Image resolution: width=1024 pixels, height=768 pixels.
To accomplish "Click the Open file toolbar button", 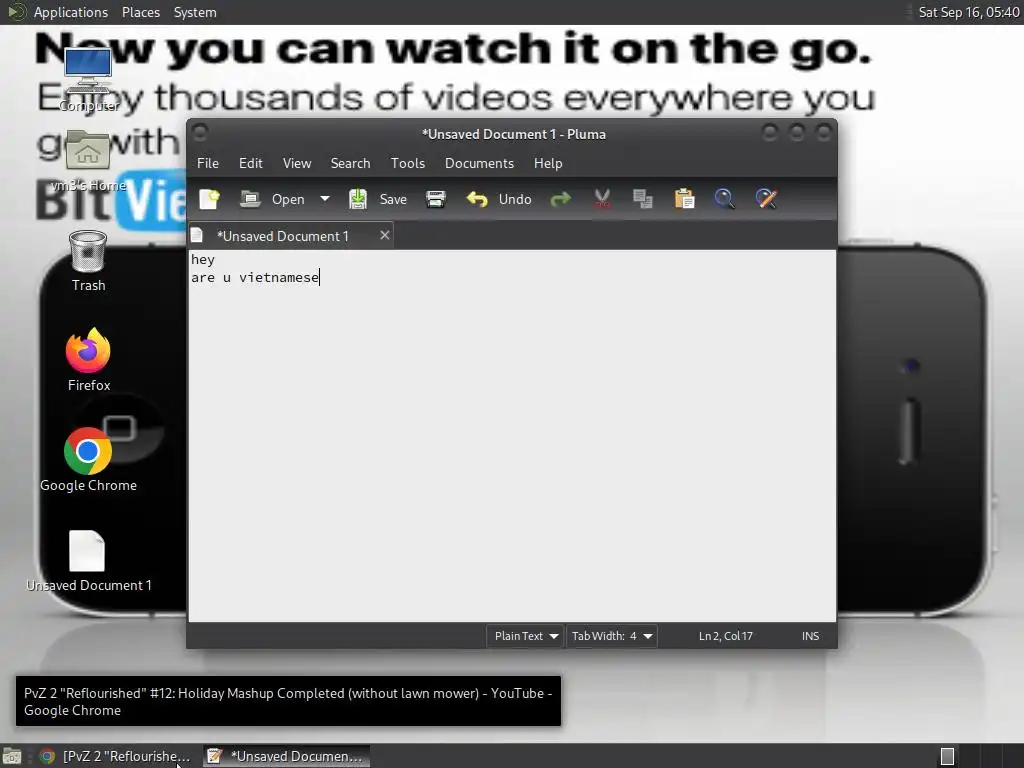I will click(x=272, y=199).
